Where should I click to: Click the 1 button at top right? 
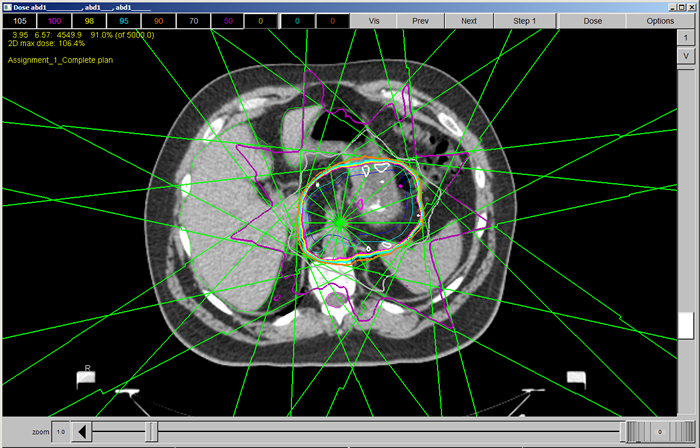click(686, 37)
